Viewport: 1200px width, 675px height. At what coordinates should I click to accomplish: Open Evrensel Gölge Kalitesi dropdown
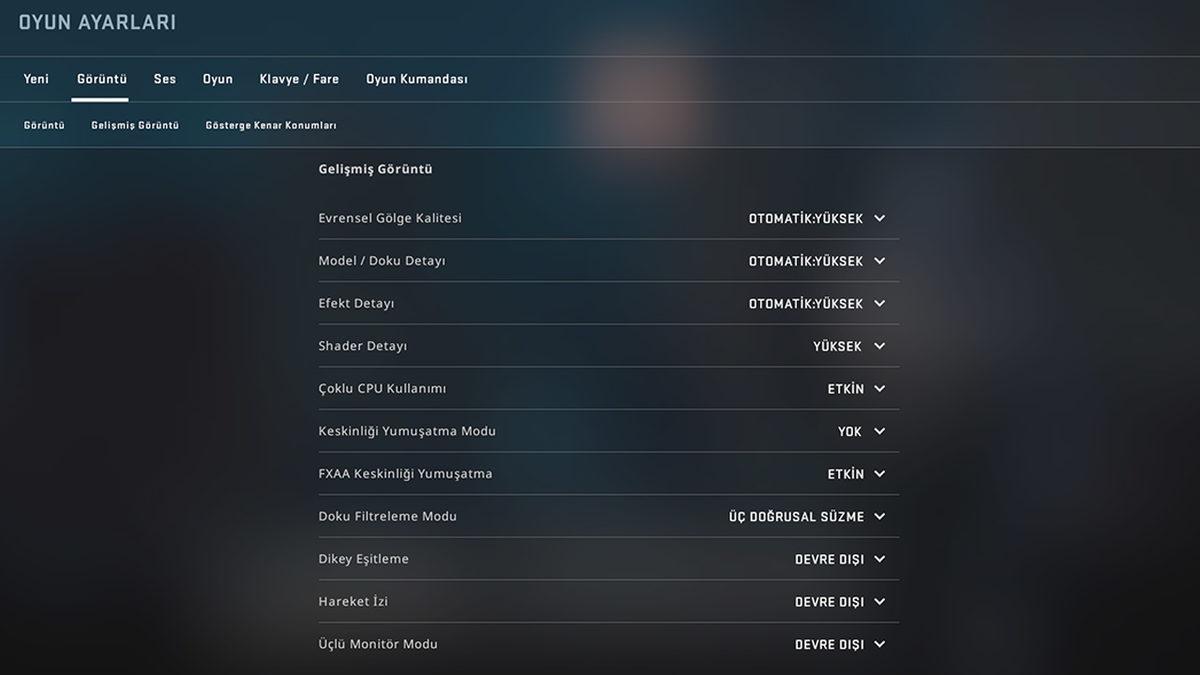point(816,218)
